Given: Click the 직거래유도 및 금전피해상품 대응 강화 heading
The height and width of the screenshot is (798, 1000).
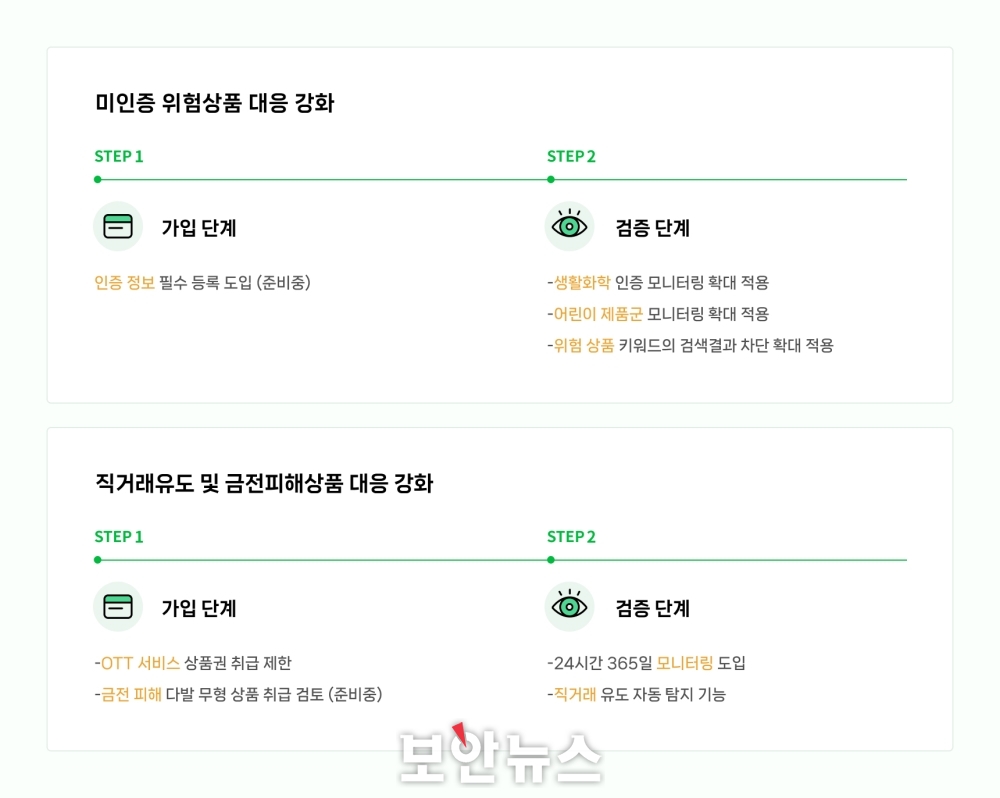Looking at the screenshot, I should tap(264, 483).
